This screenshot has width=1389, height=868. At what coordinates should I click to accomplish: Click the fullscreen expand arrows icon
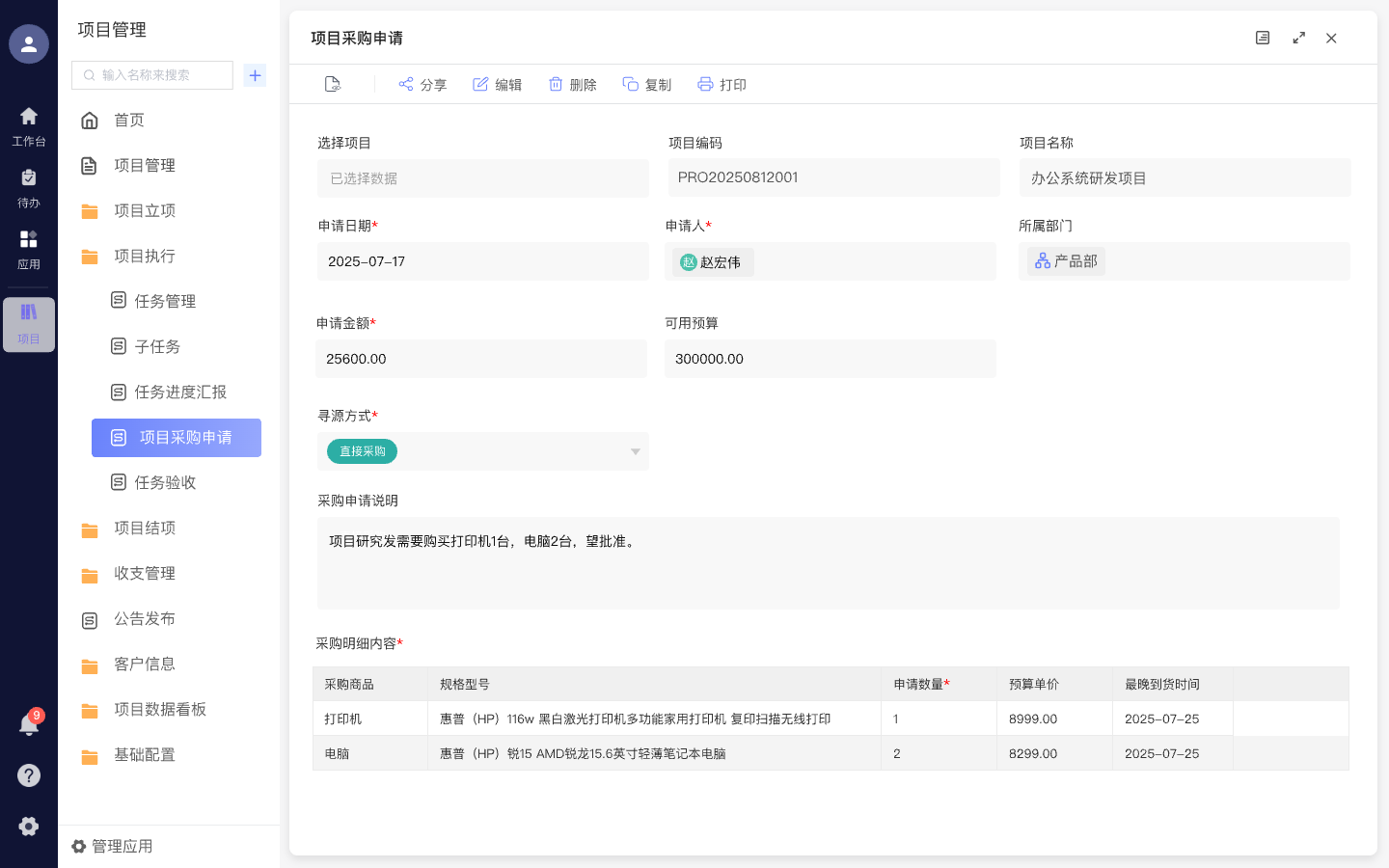(1298, 38)
